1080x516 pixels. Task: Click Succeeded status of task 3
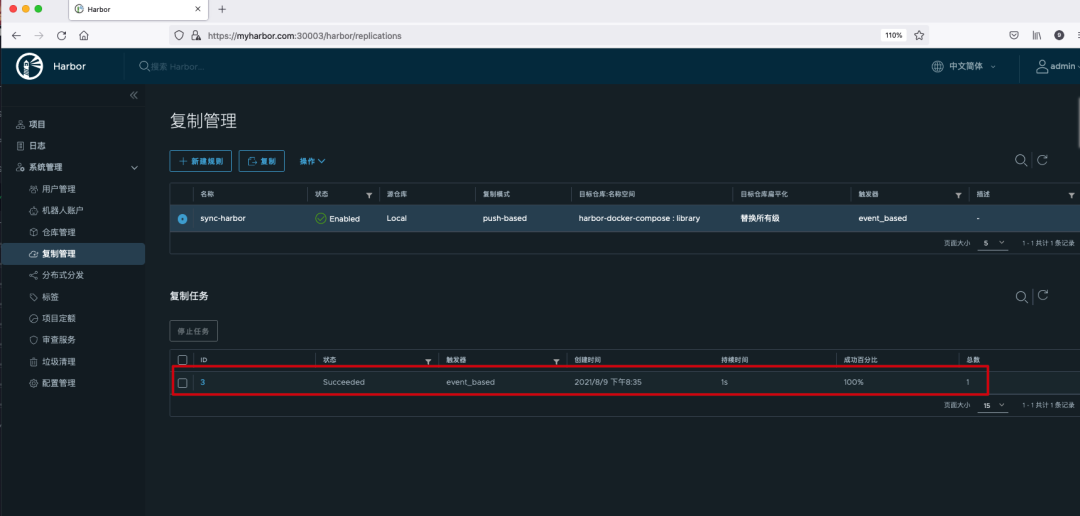(344, 382)
